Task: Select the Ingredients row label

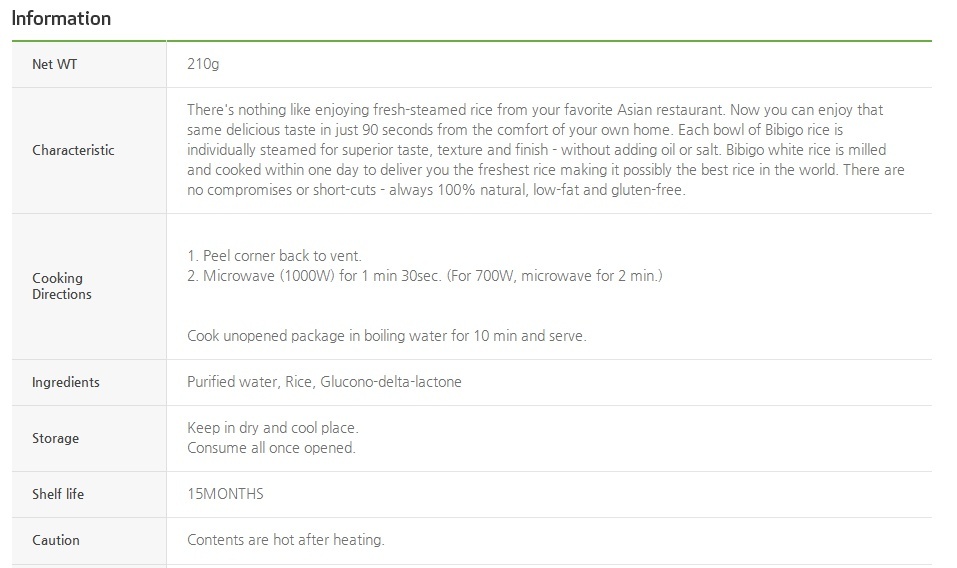Action: (x=66, y=382)
